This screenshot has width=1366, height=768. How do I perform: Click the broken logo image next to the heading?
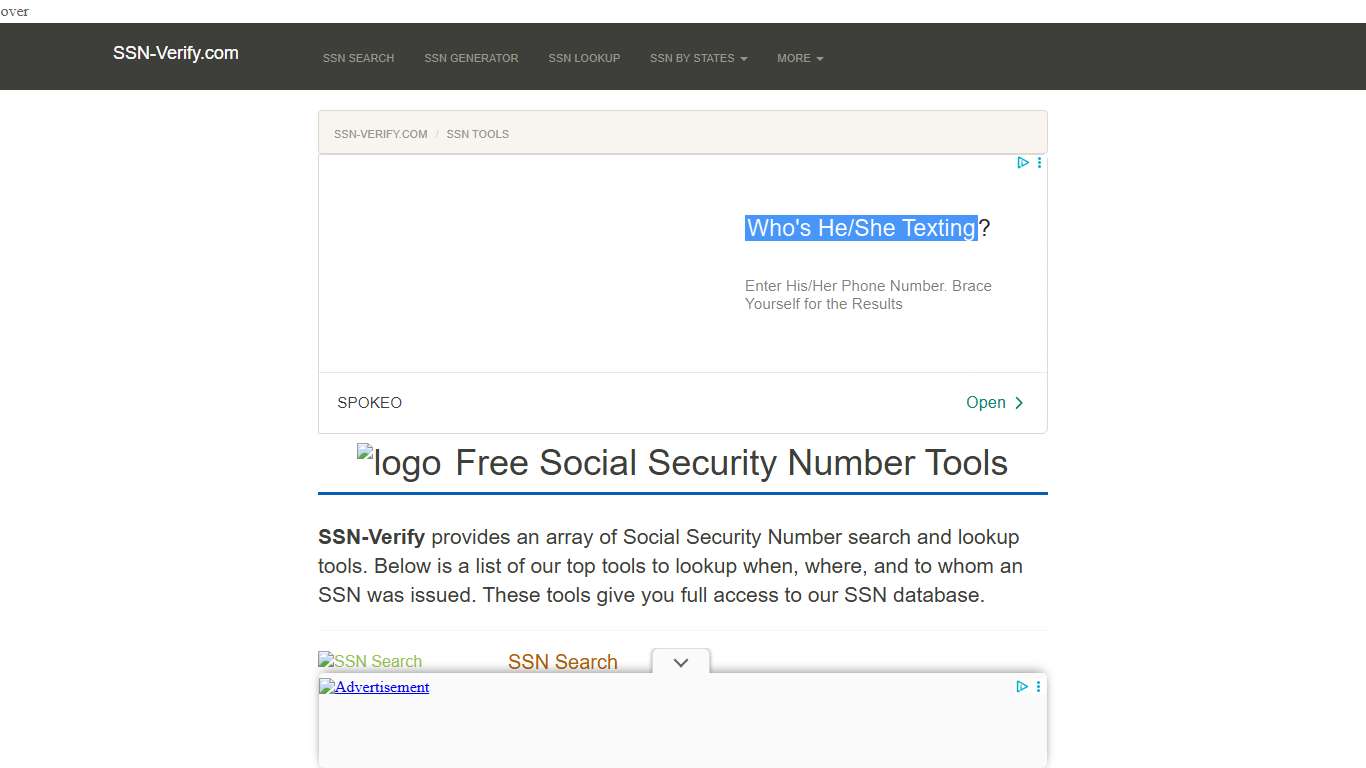tap(398, 462)
